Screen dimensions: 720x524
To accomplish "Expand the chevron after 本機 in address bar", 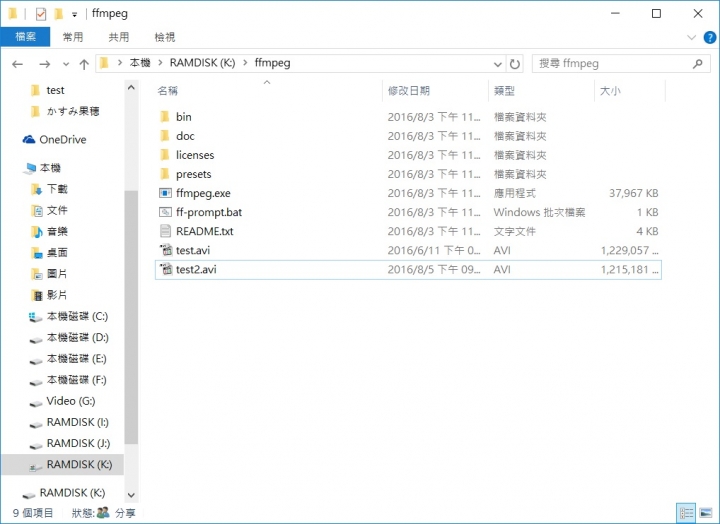I will (160, 63).
